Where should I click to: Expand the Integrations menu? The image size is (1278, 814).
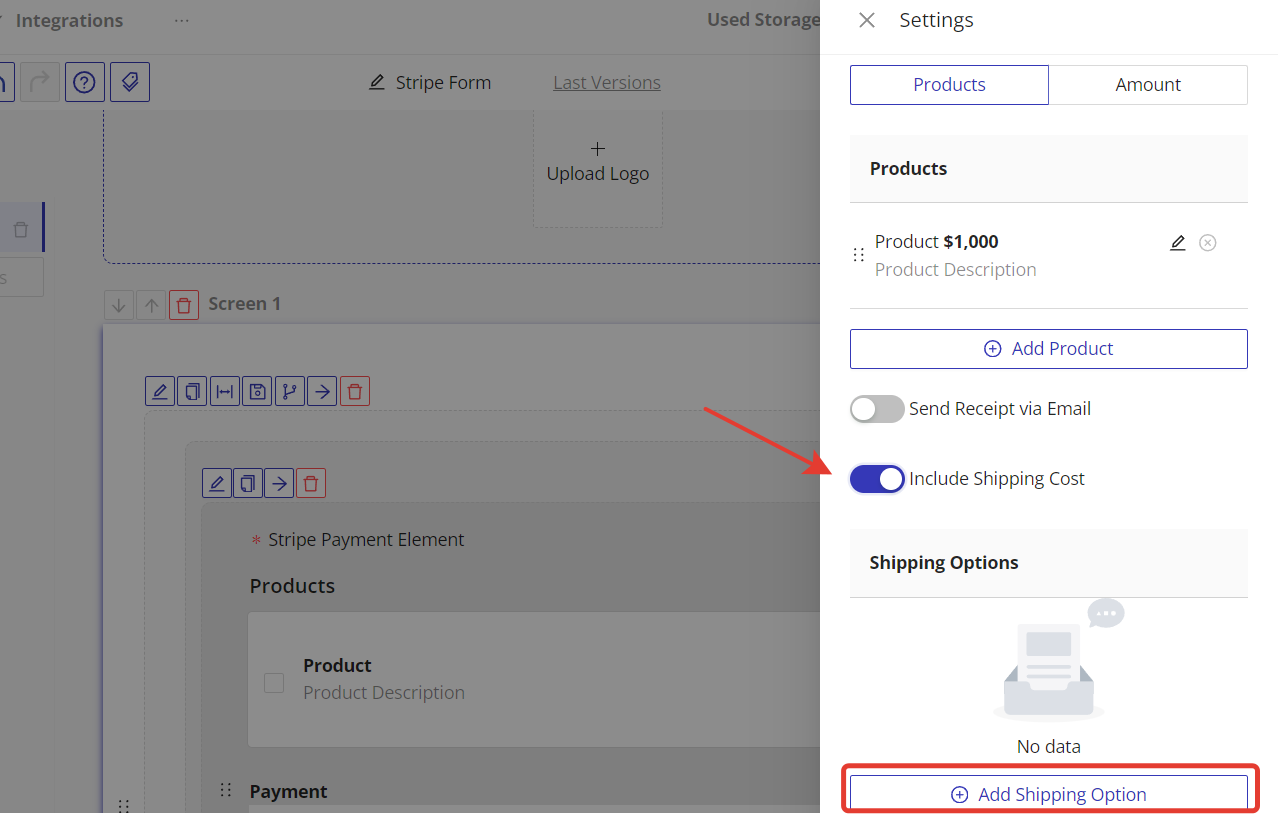[x=68, y=21]
